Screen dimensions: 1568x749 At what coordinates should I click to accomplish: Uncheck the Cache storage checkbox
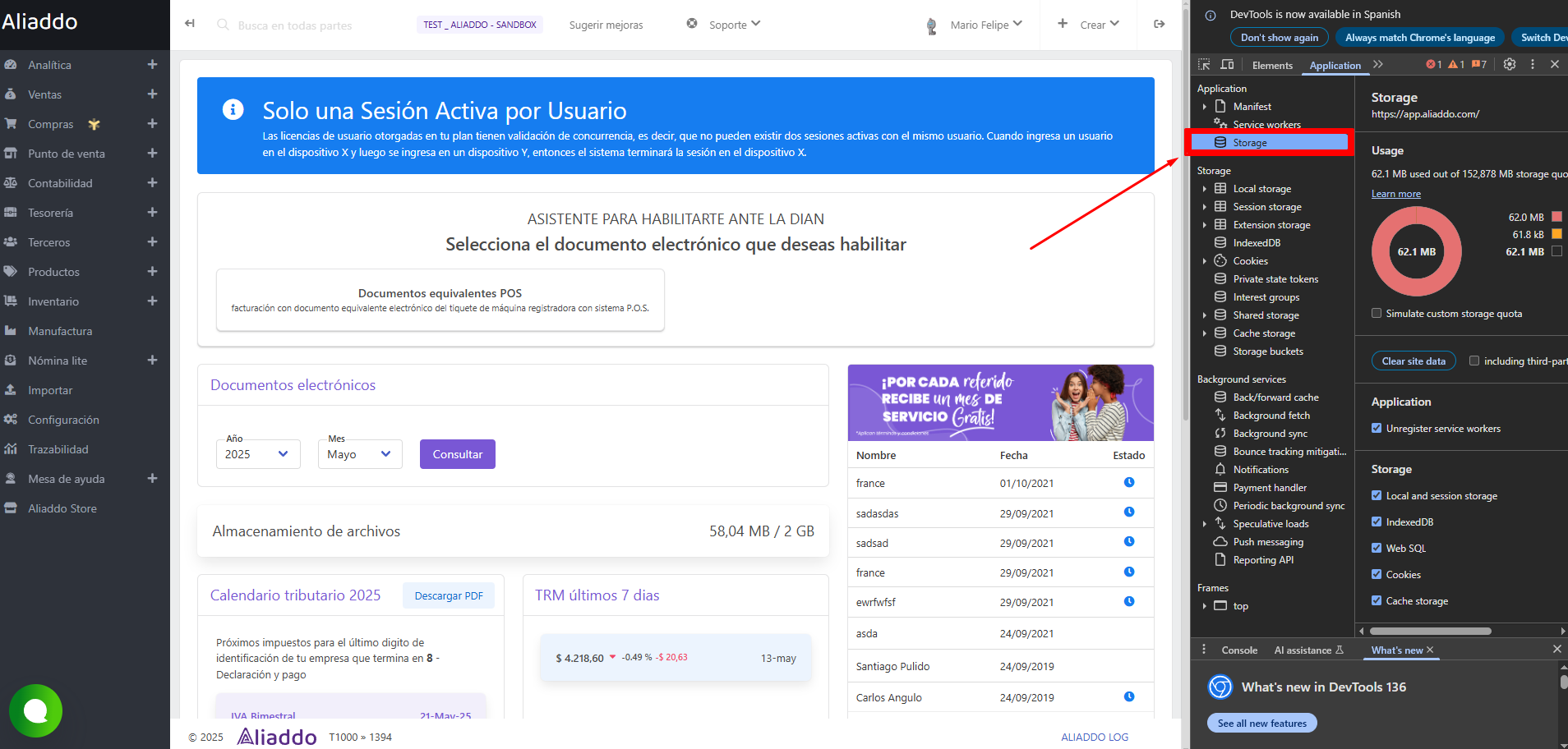tap(1377, 600)
